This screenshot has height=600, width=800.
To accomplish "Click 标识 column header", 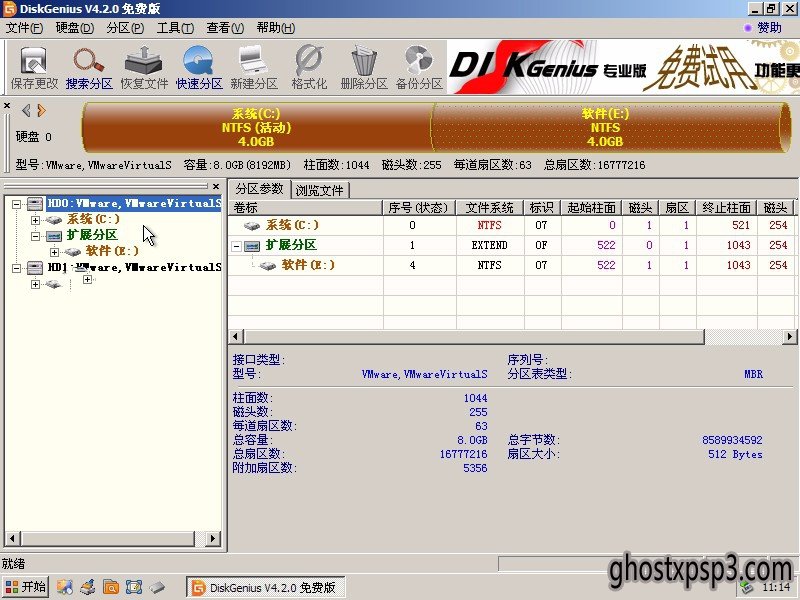I will tap(542, 208).
